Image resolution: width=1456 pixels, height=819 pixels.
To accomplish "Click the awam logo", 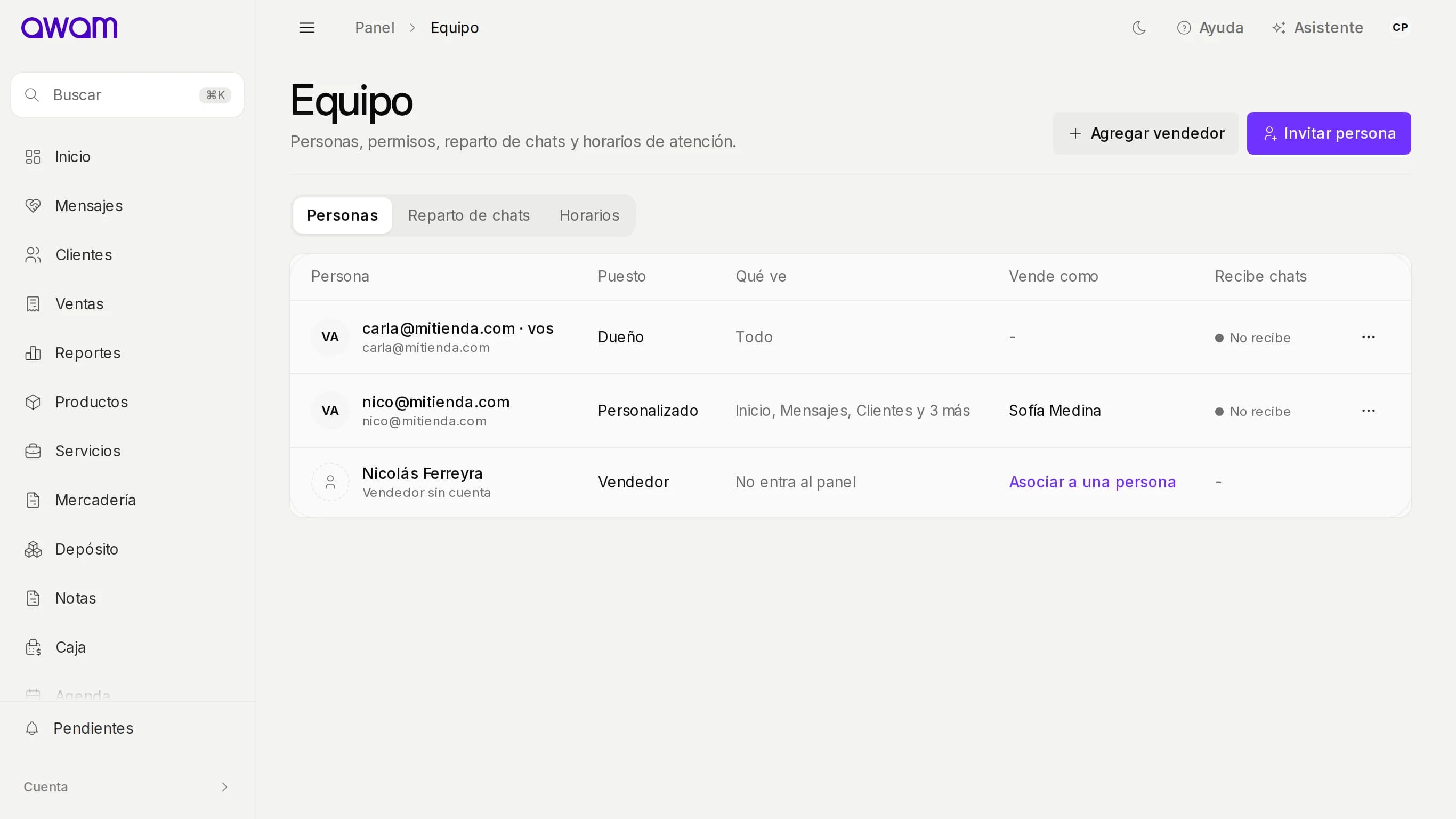I will [x=69, y=27].
